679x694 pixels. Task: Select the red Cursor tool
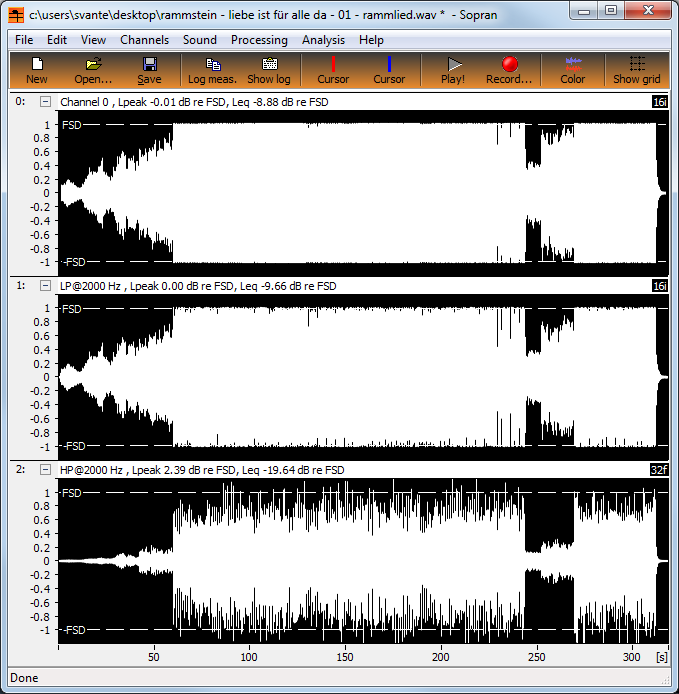point(333,70)
